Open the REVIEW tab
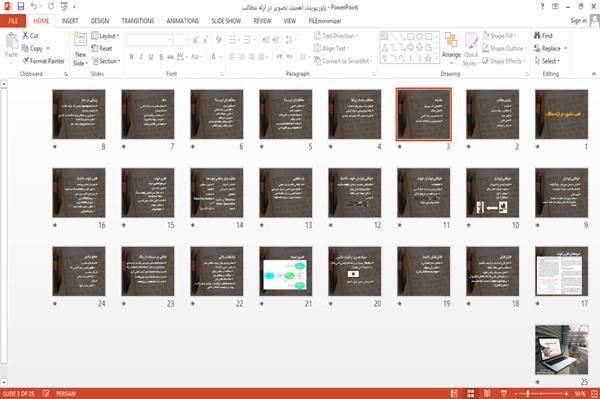The height and width of the screenshot is (399, 600). pos(262,21)
